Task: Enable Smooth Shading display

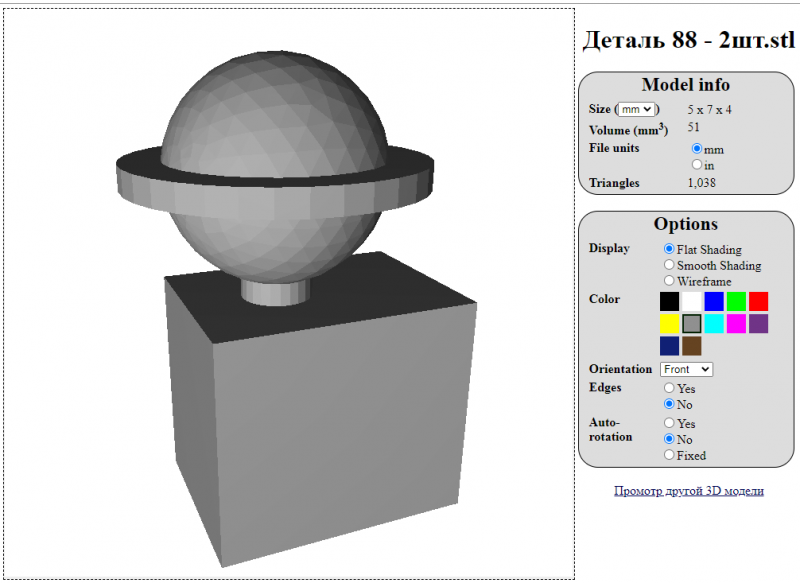Action: pos(669,265)
